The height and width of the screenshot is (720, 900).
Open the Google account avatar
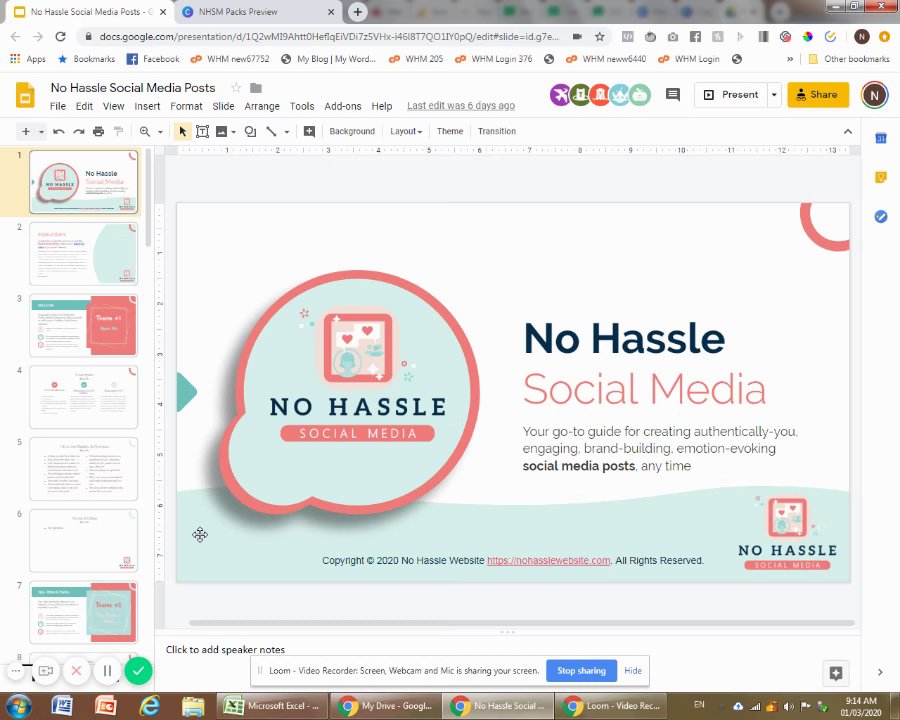click(874, 95)
